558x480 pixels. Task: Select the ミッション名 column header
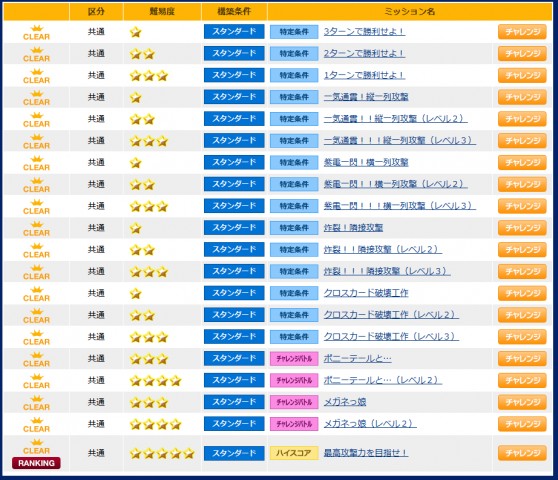(x=410, y=11)
